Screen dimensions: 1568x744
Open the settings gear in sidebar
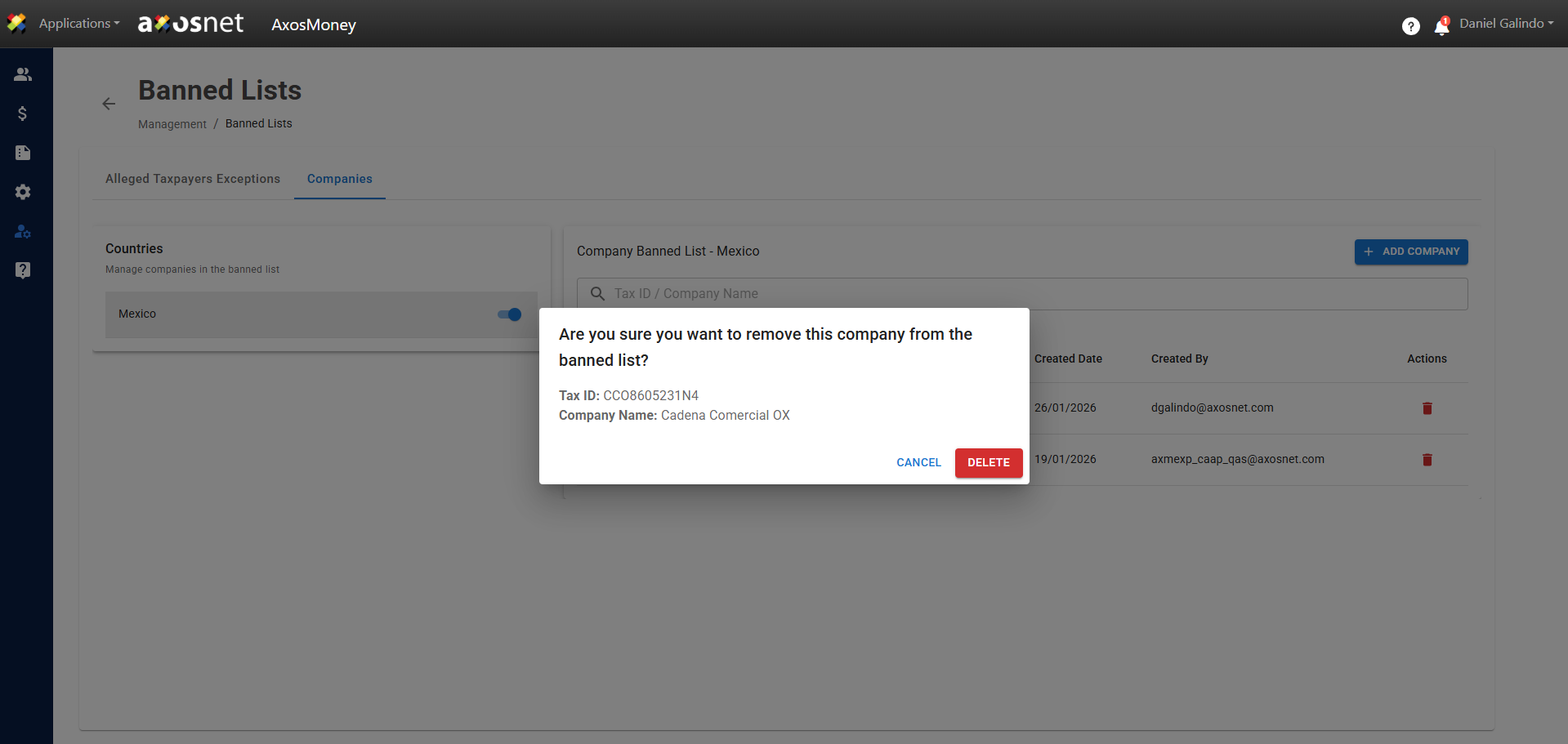pos(23,192)
